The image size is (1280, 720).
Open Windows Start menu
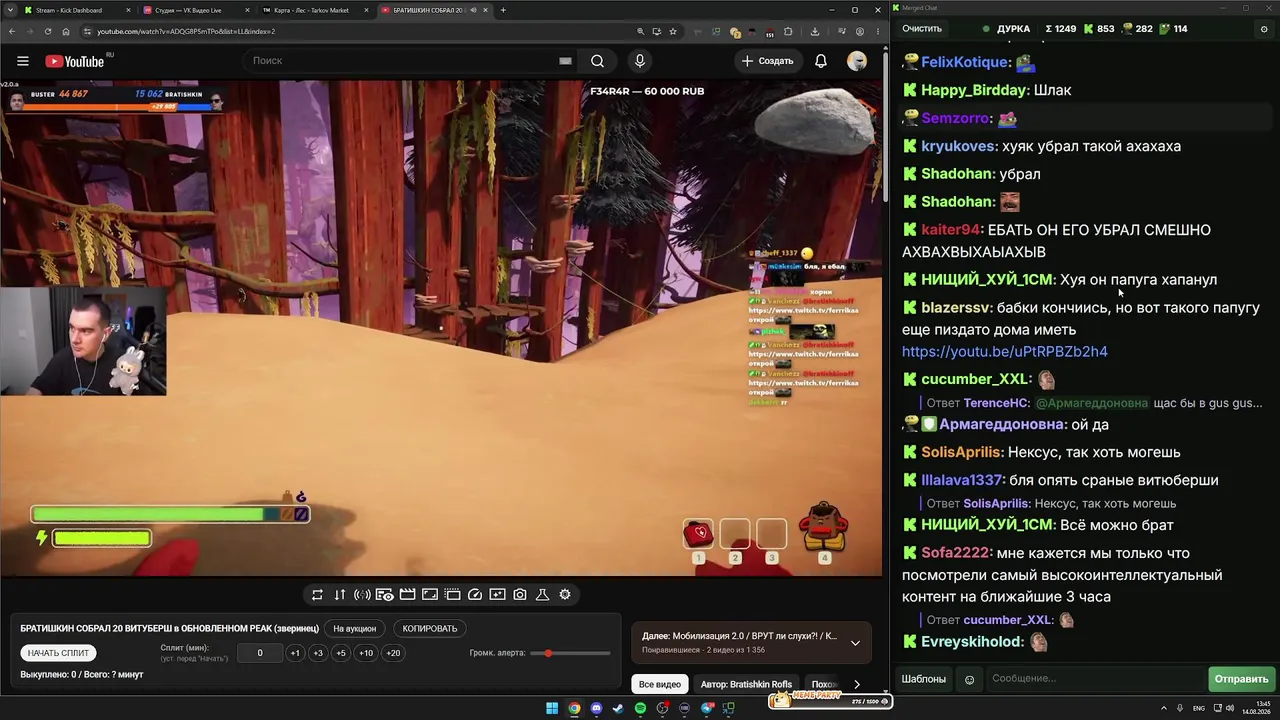click(x=551, y=708)
